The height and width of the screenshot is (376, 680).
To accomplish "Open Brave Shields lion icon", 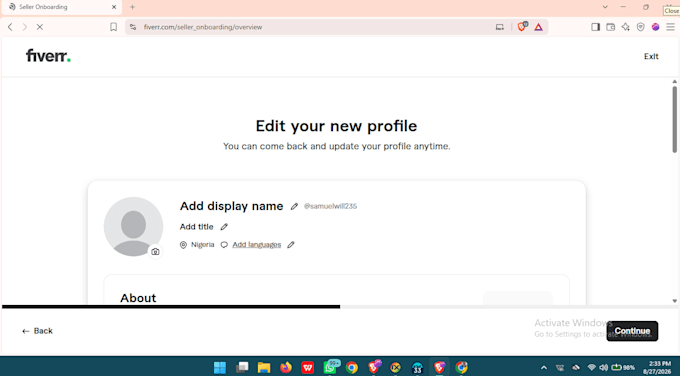I will [522, 26].
